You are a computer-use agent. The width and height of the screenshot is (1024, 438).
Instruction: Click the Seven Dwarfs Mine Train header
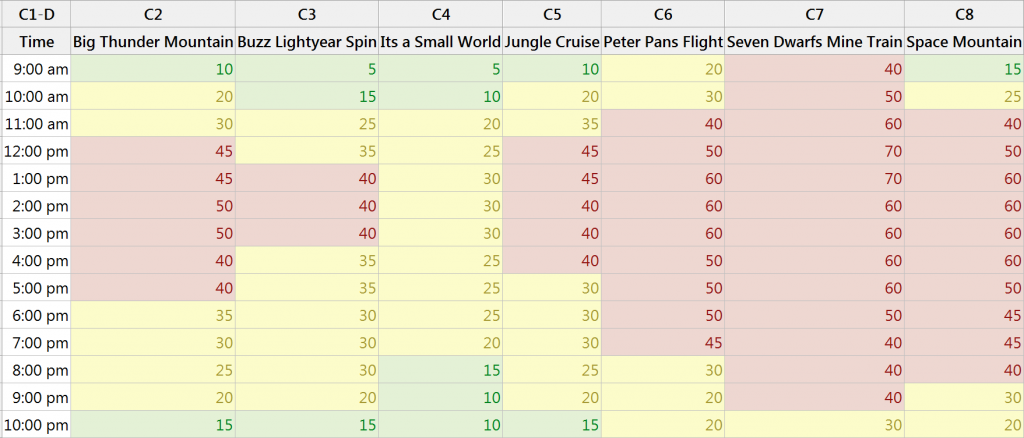point(815,42)
